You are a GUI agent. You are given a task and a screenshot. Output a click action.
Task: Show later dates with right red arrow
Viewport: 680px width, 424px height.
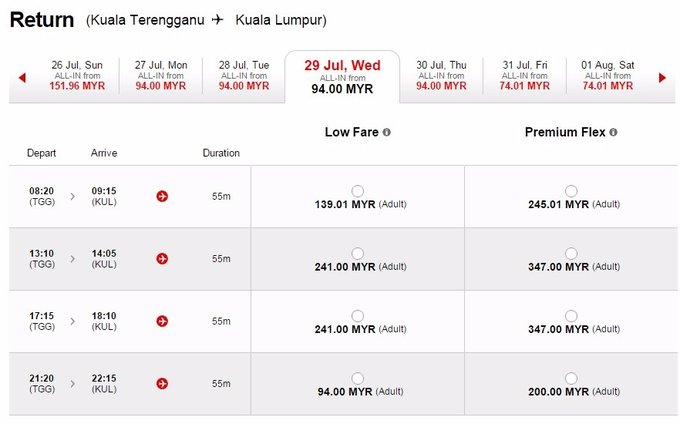[661, 78]
